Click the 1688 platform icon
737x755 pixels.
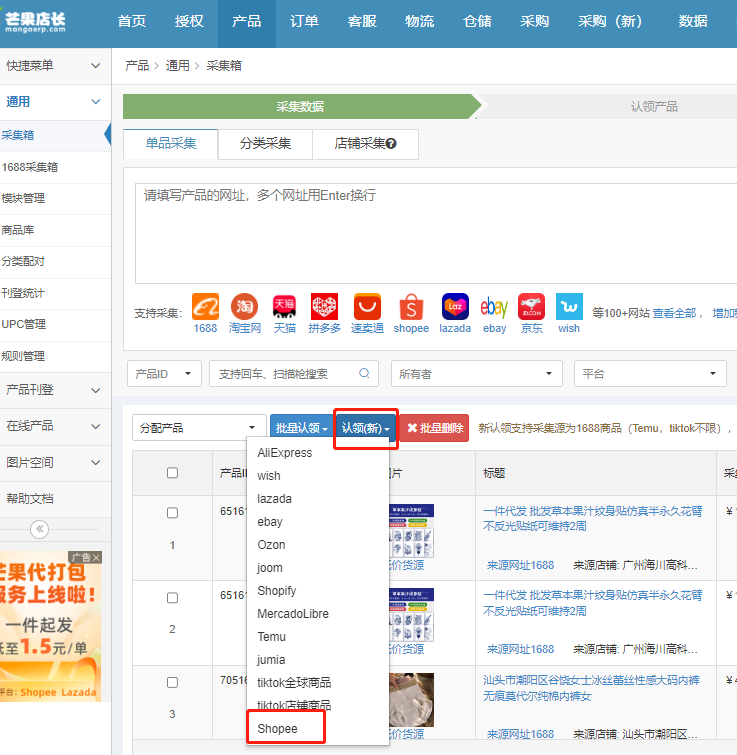point(206,307)
